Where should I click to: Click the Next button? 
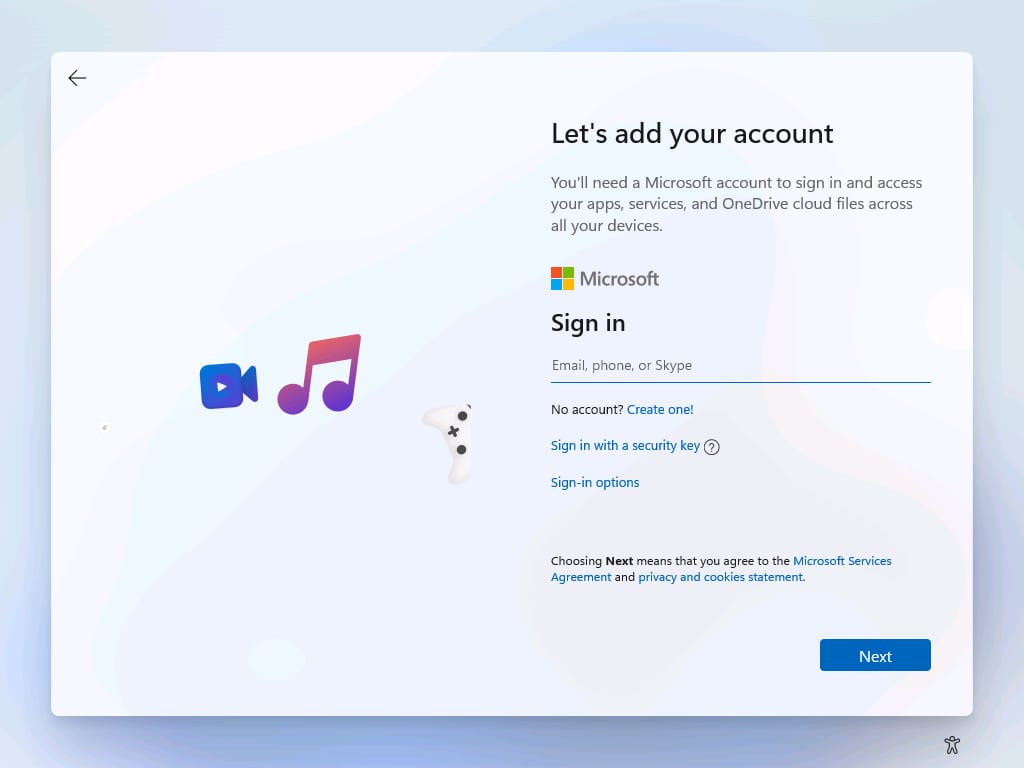click(874, 655)
